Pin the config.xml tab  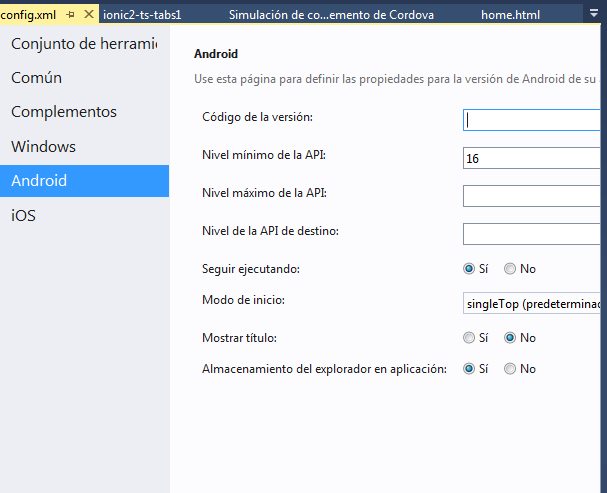tap(71, 15)
